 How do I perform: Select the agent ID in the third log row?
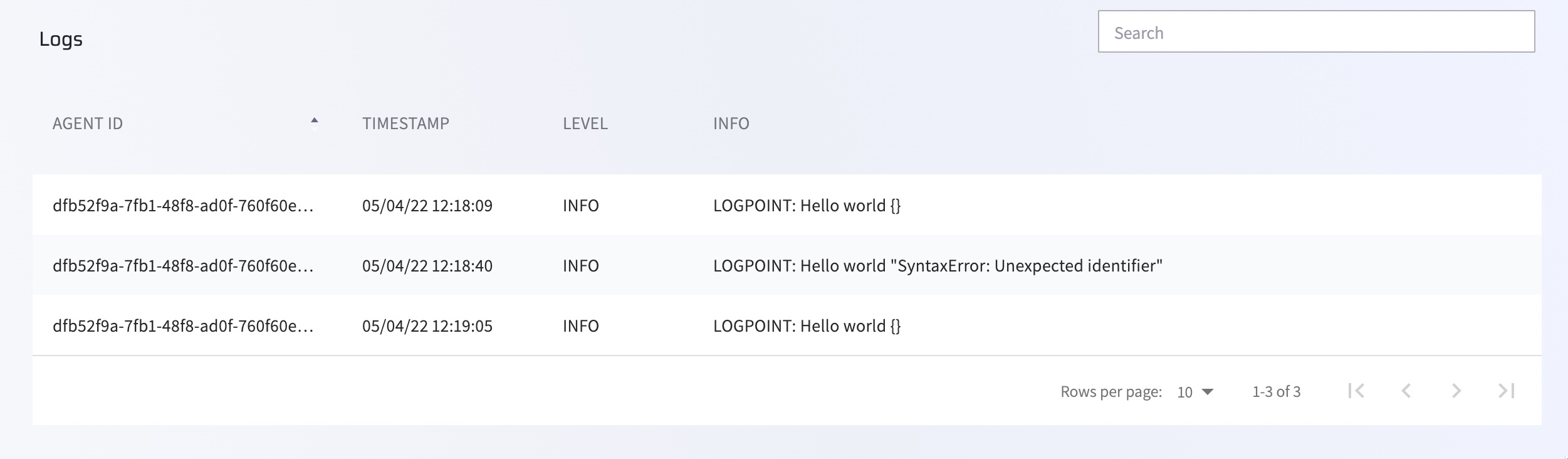183,326
